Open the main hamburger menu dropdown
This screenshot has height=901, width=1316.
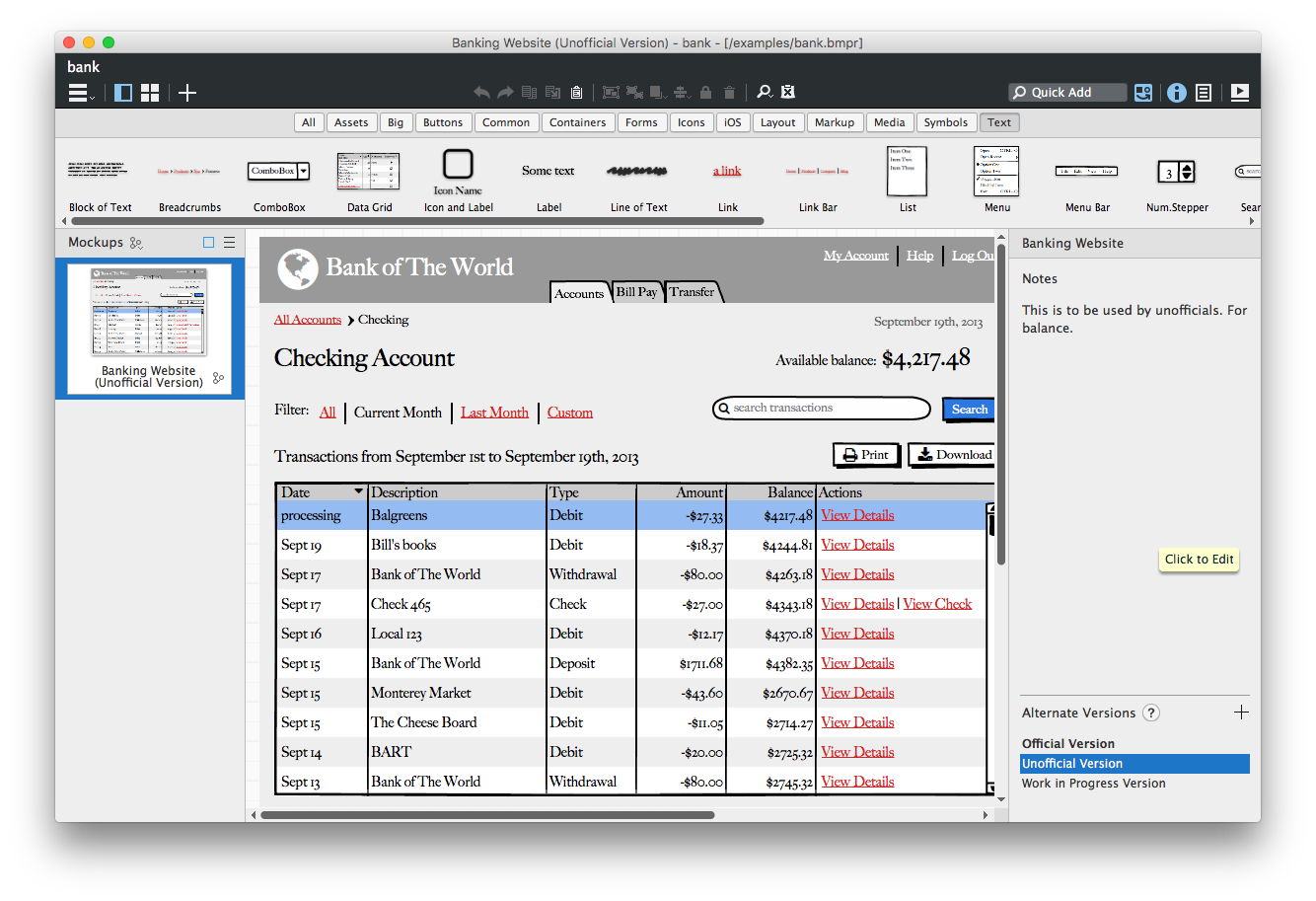tap(80, 93)
